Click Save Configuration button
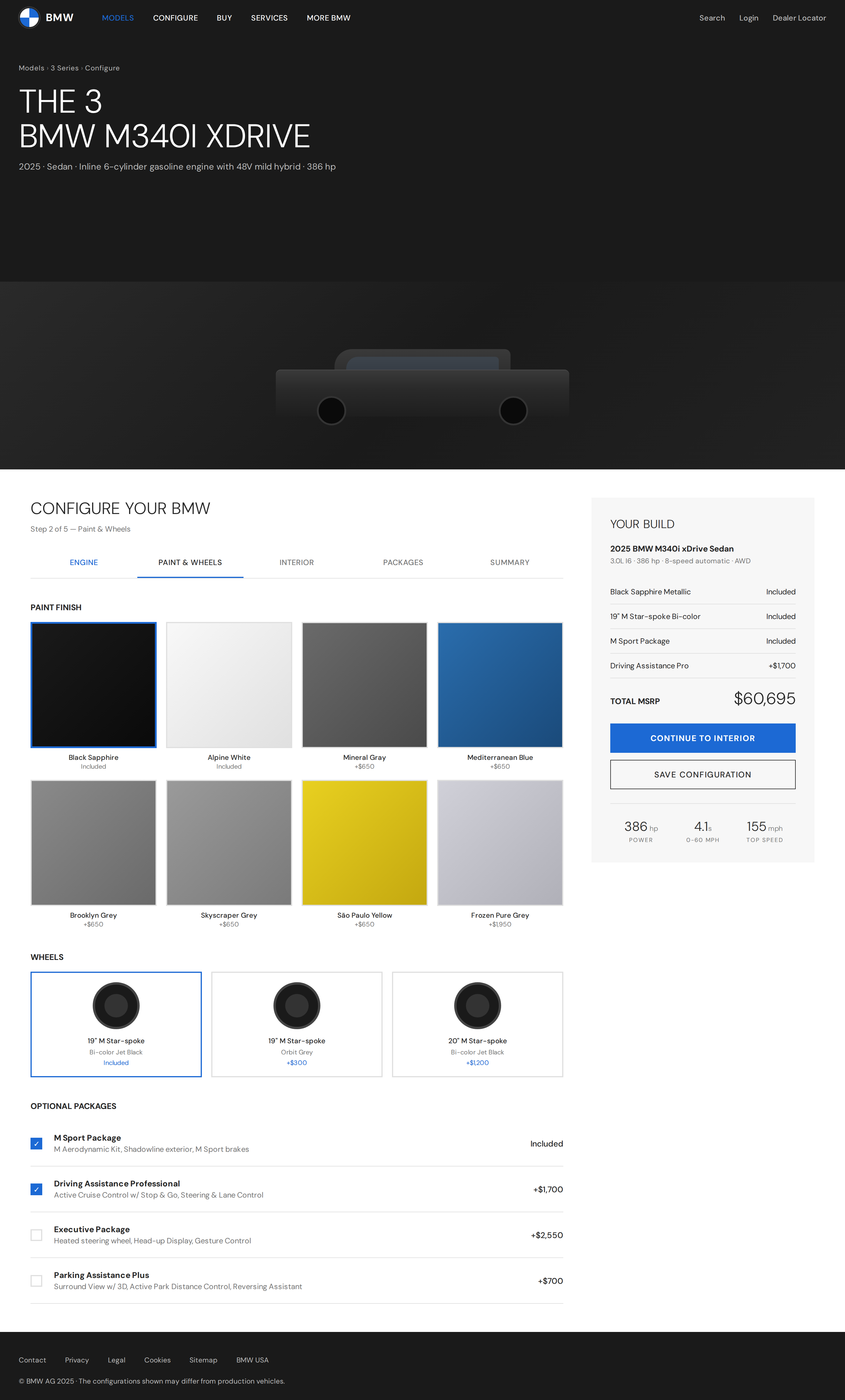 (702, 775)
